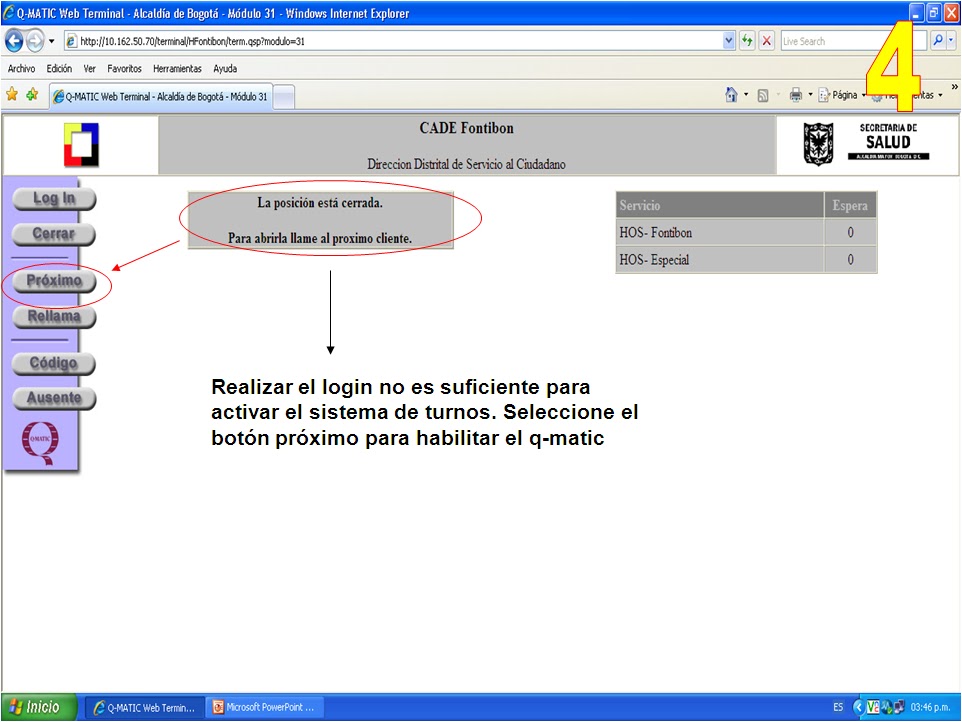
Task: Click the Secretaria de Salud shield logo
Action: (x=820, y=144)
